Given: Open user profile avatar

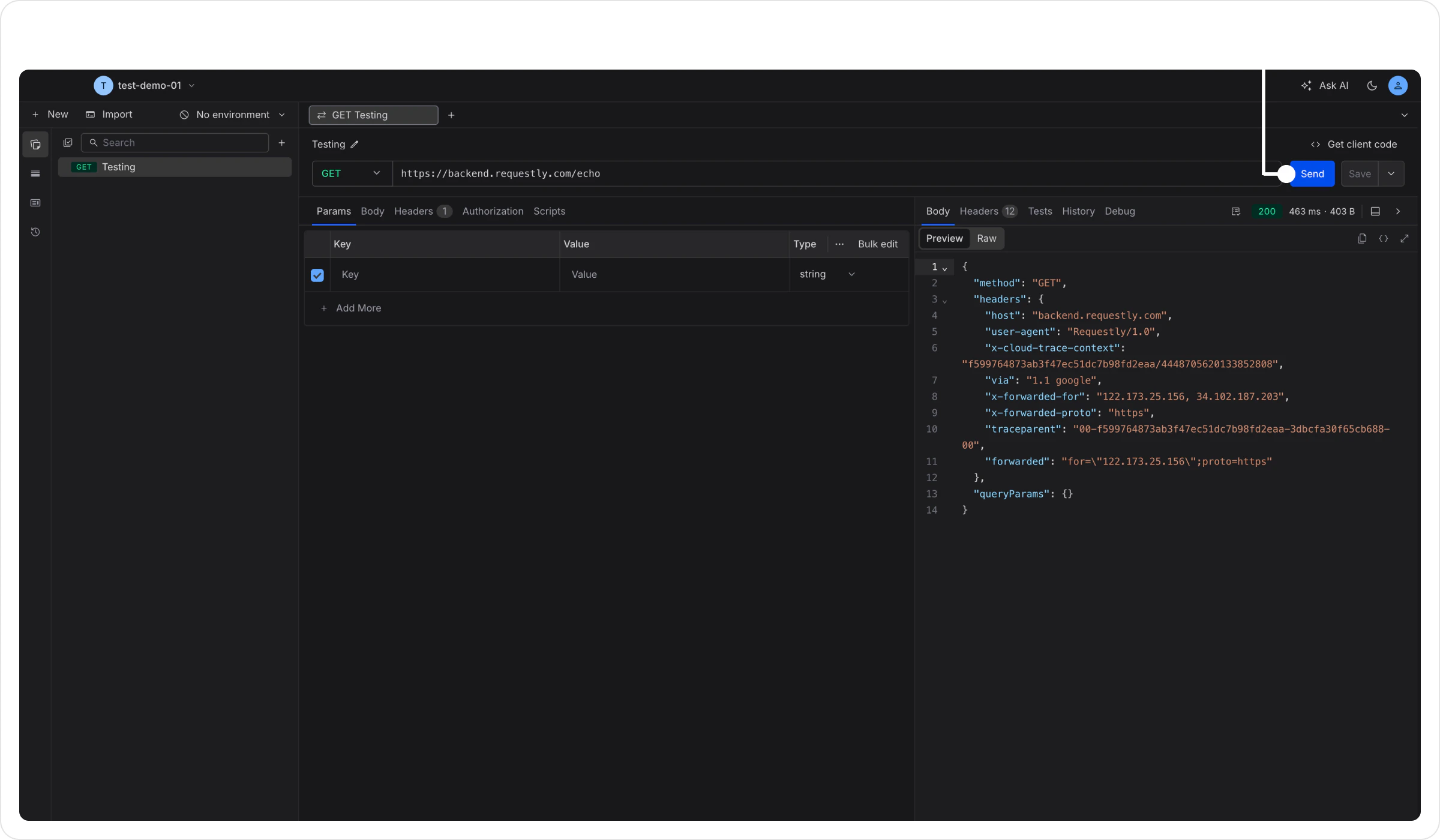Looking at the screenshot, I should (x=1397, y=86).
